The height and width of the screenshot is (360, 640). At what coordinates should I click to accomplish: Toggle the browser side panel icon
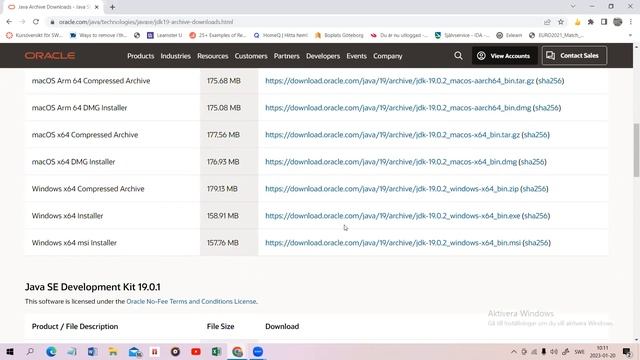(x=604, y=22)
